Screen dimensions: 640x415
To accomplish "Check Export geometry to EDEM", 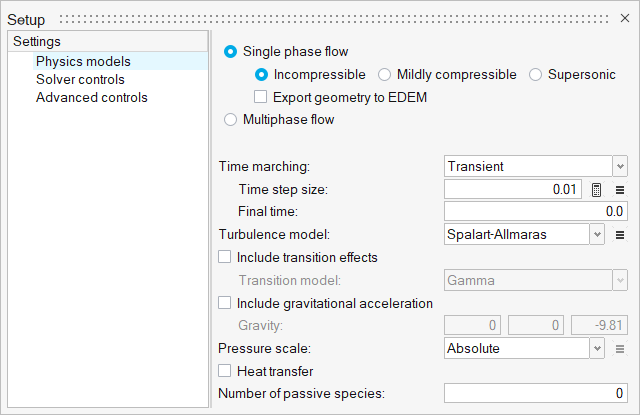I will (260, 97).
